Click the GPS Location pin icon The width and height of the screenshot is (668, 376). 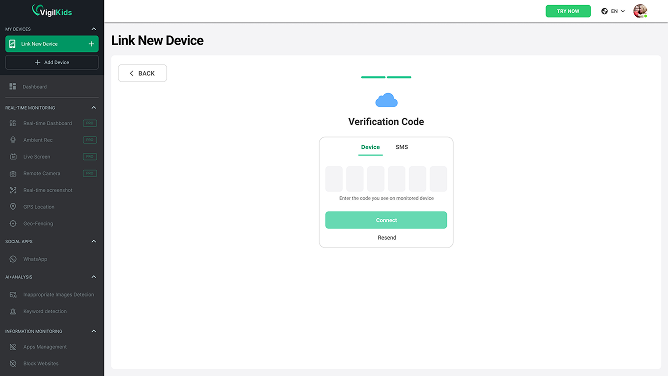click(13, 207)
